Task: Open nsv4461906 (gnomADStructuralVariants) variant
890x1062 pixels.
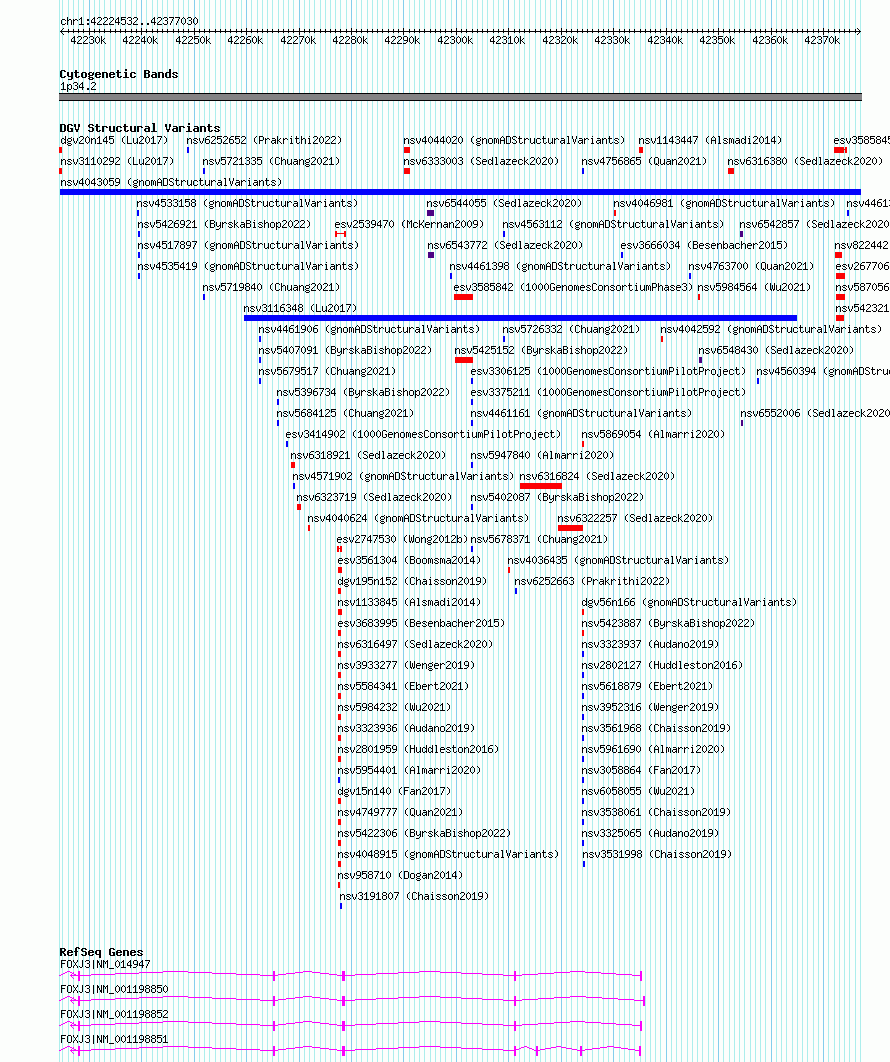Action: [x=369, y=329]
